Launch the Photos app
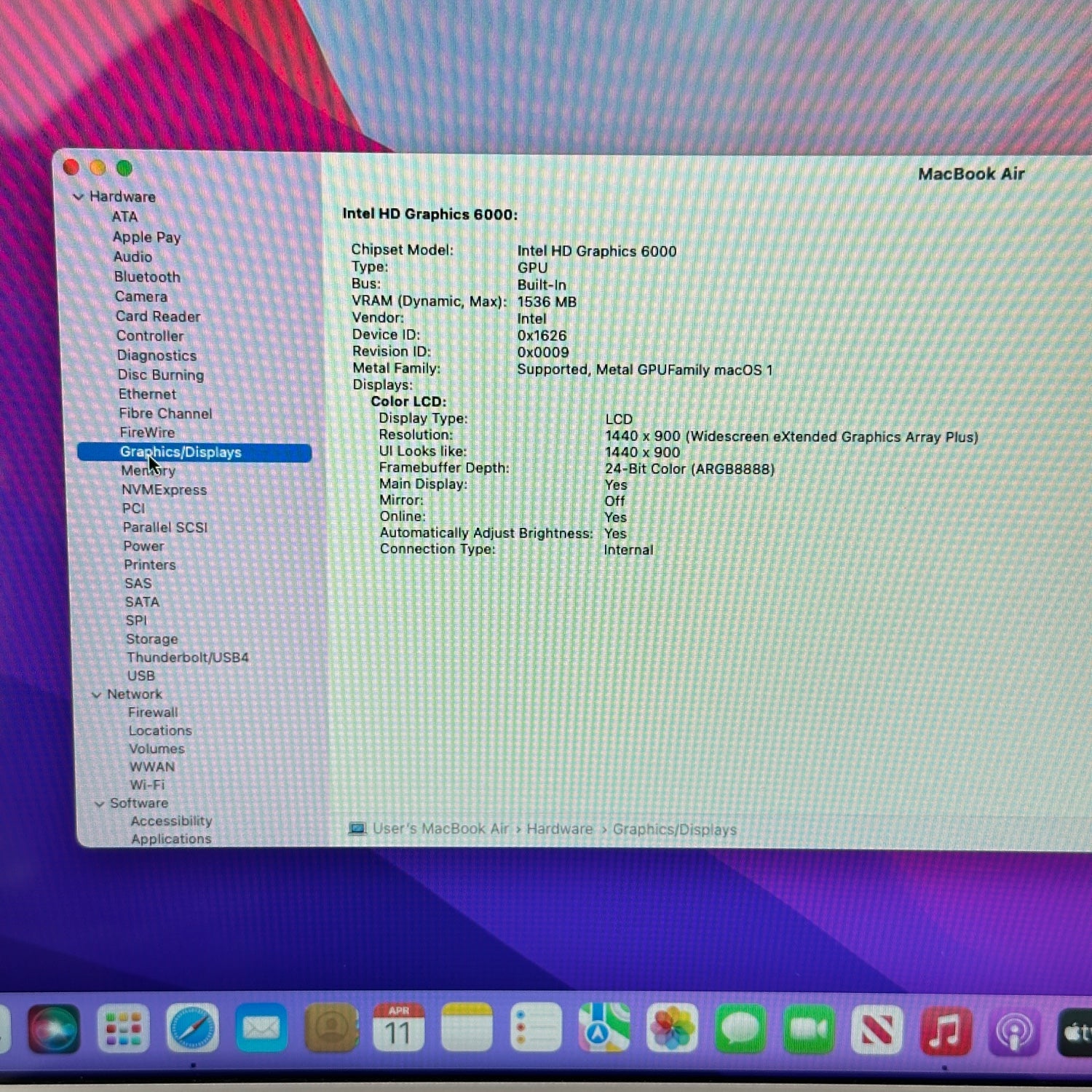This screenshot has height=1092, width=1092. click(x=672, y=1029)
